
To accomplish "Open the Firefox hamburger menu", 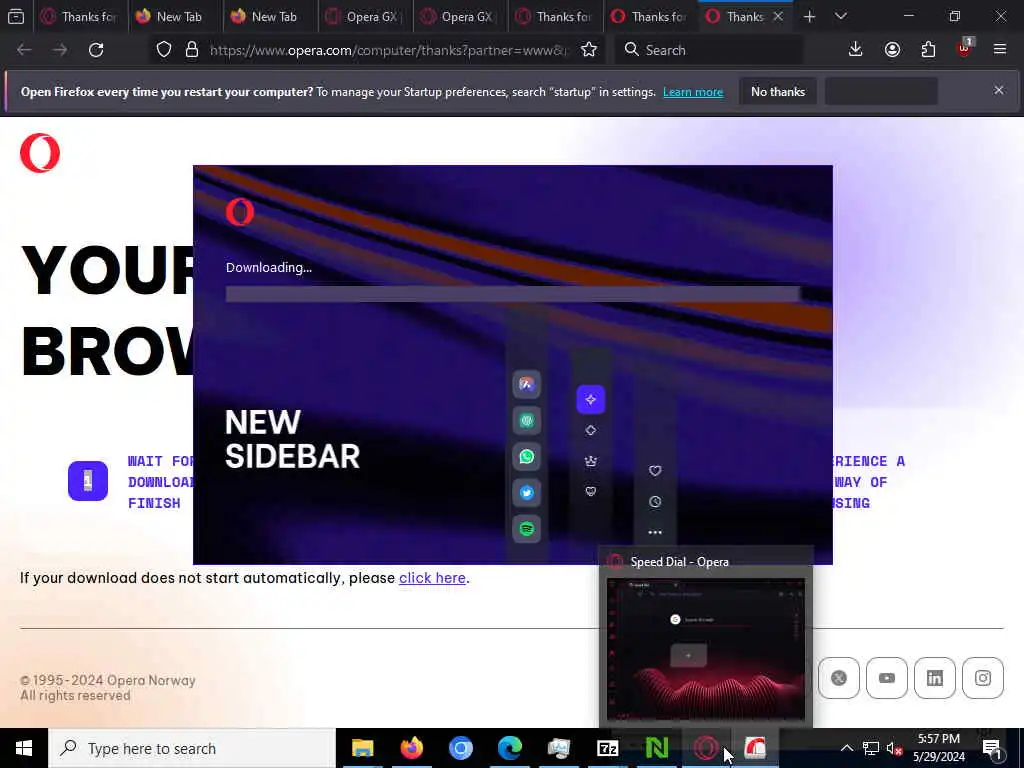I will tap(1000, 49).
